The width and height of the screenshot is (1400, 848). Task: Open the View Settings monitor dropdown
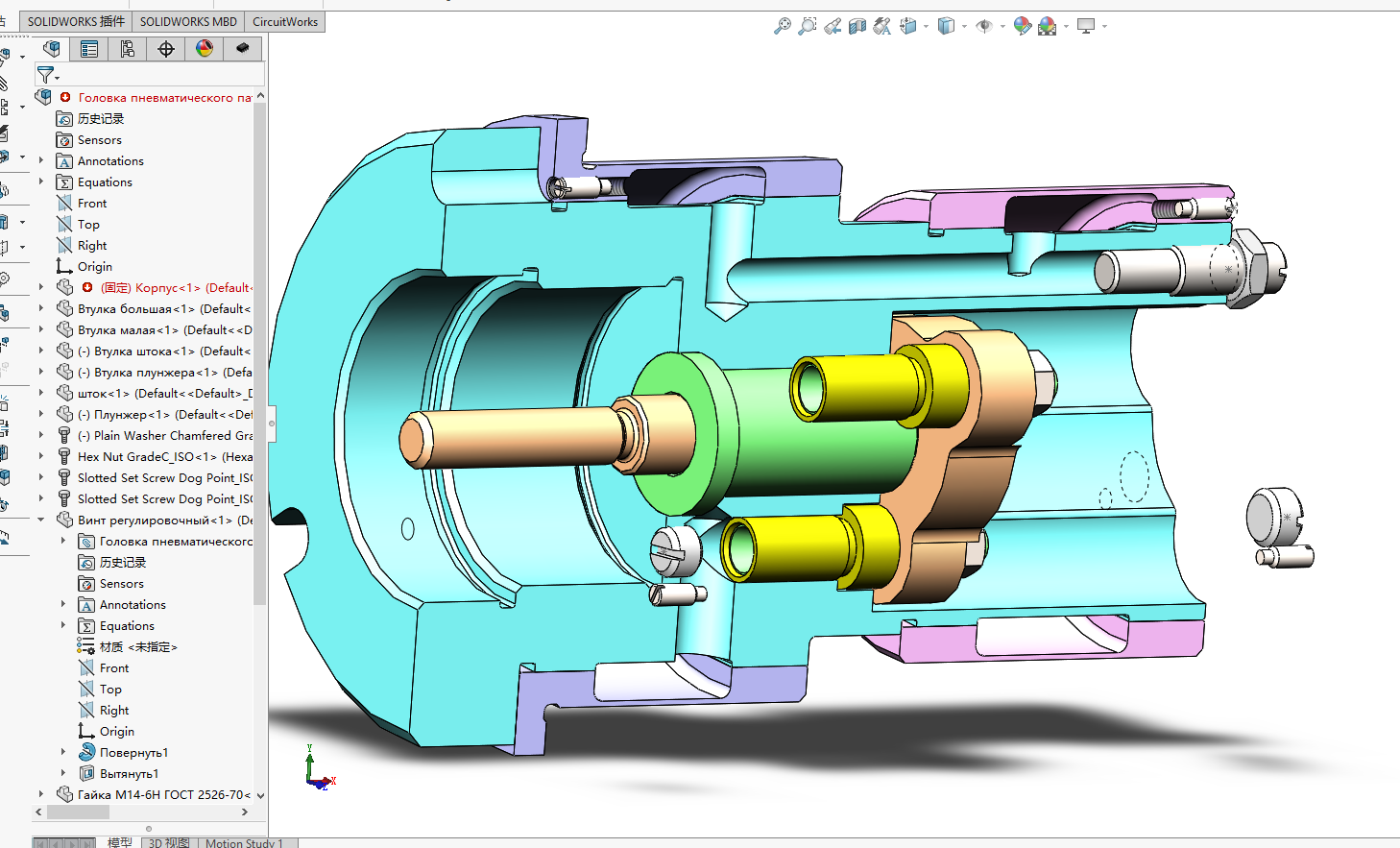[x=1104, y=27]
